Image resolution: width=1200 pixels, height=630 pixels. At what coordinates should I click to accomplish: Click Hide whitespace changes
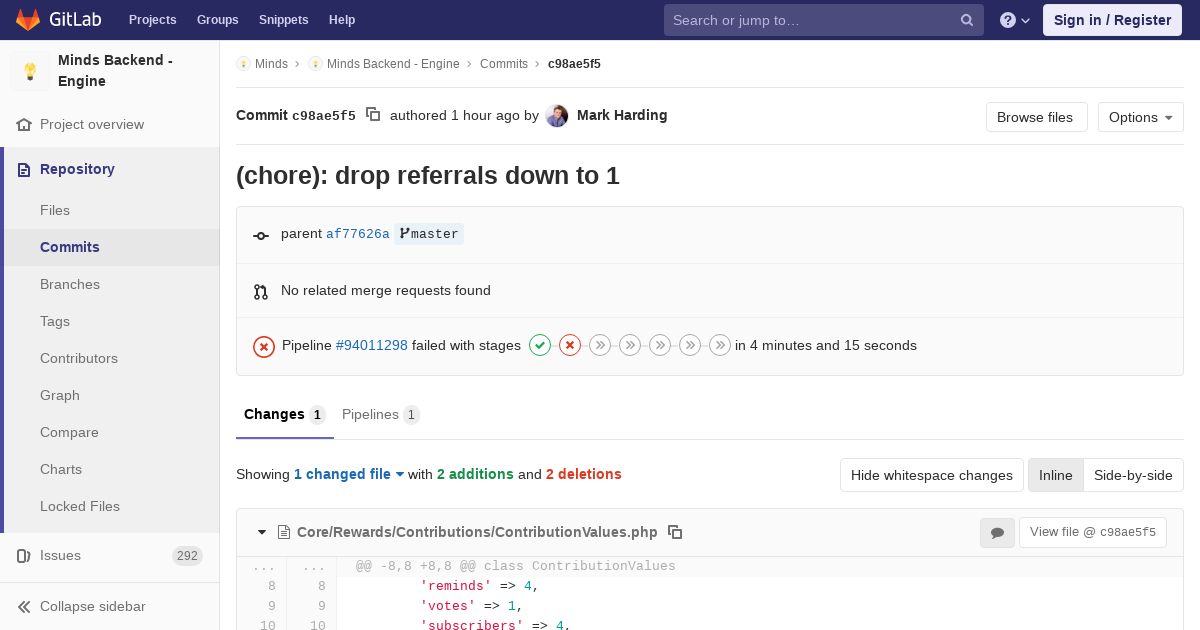[x=932, y=475]
